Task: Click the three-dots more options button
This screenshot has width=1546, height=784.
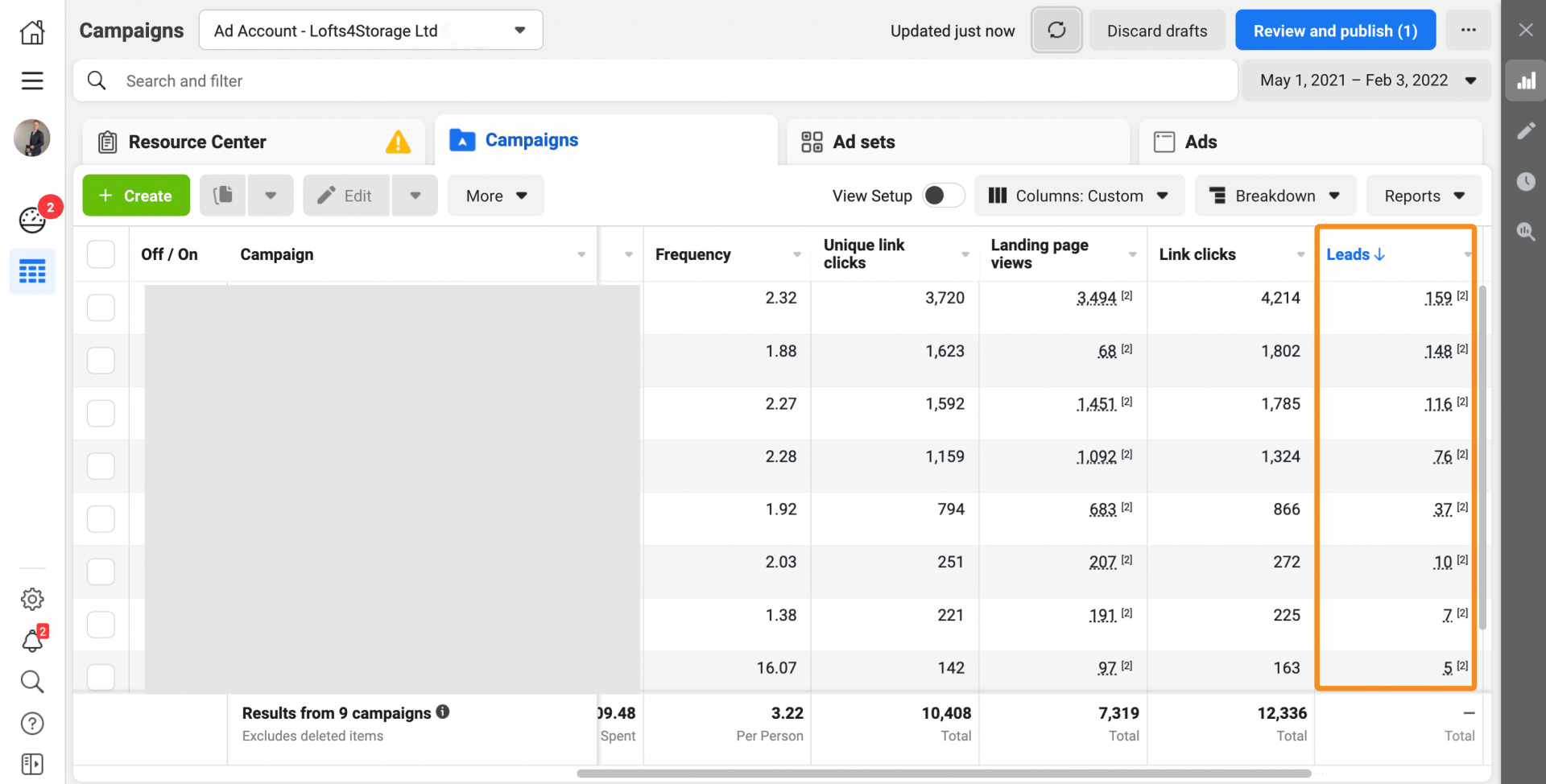Action: click(1468, 31)
